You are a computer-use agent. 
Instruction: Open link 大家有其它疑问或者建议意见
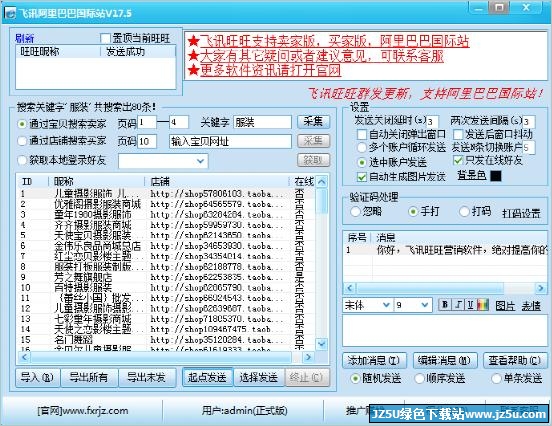[322, 56]
